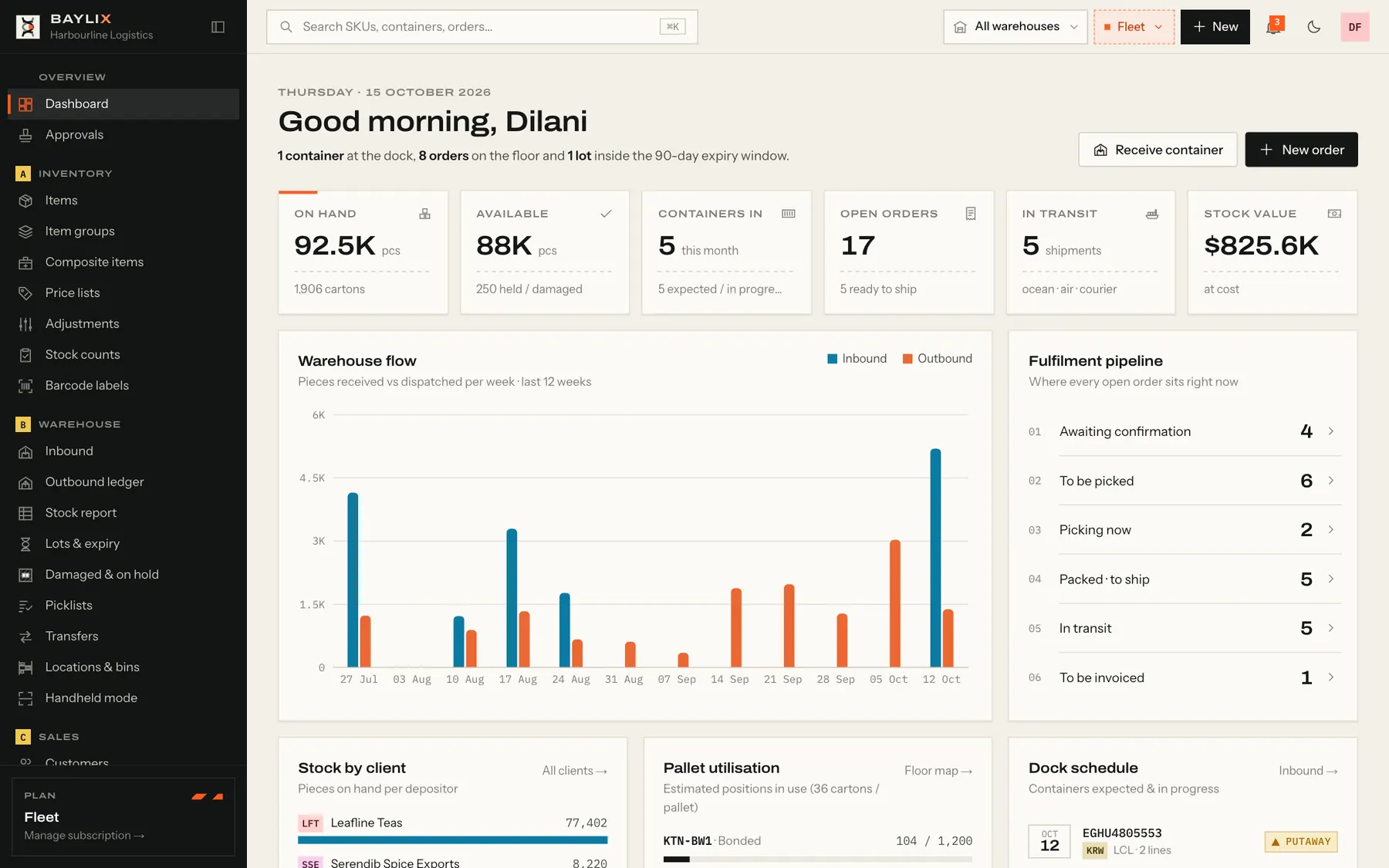
Task: Open the Inbound link in Dock schedule
Action: [1308, 771]
